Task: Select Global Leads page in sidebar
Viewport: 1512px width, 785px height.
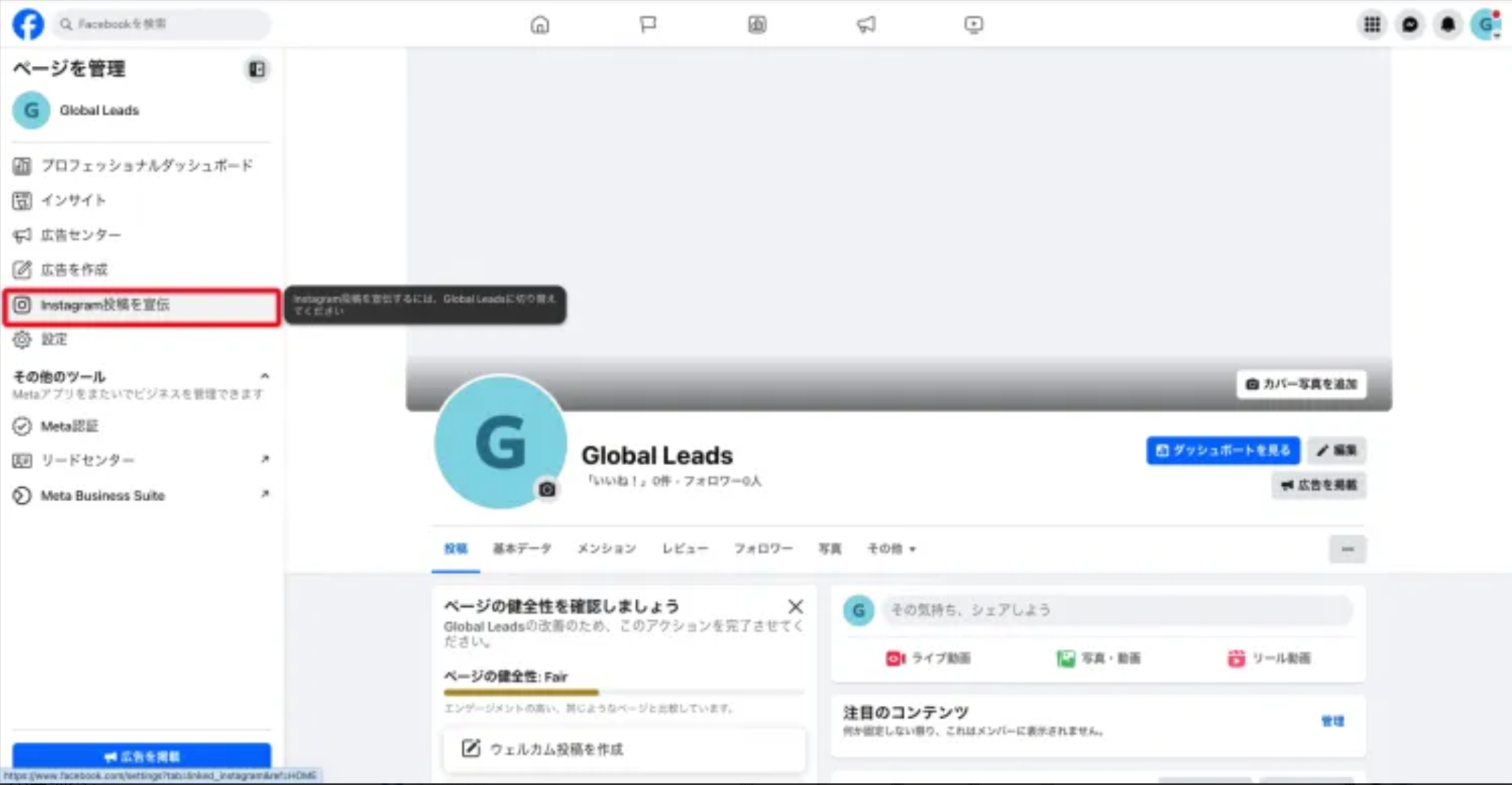Action: [140, 110]
